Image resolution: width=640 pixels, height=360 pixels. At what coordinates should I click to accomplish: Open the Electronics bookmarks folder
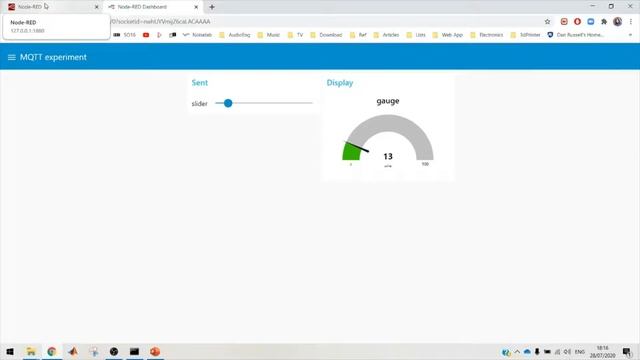pos(487,35)
